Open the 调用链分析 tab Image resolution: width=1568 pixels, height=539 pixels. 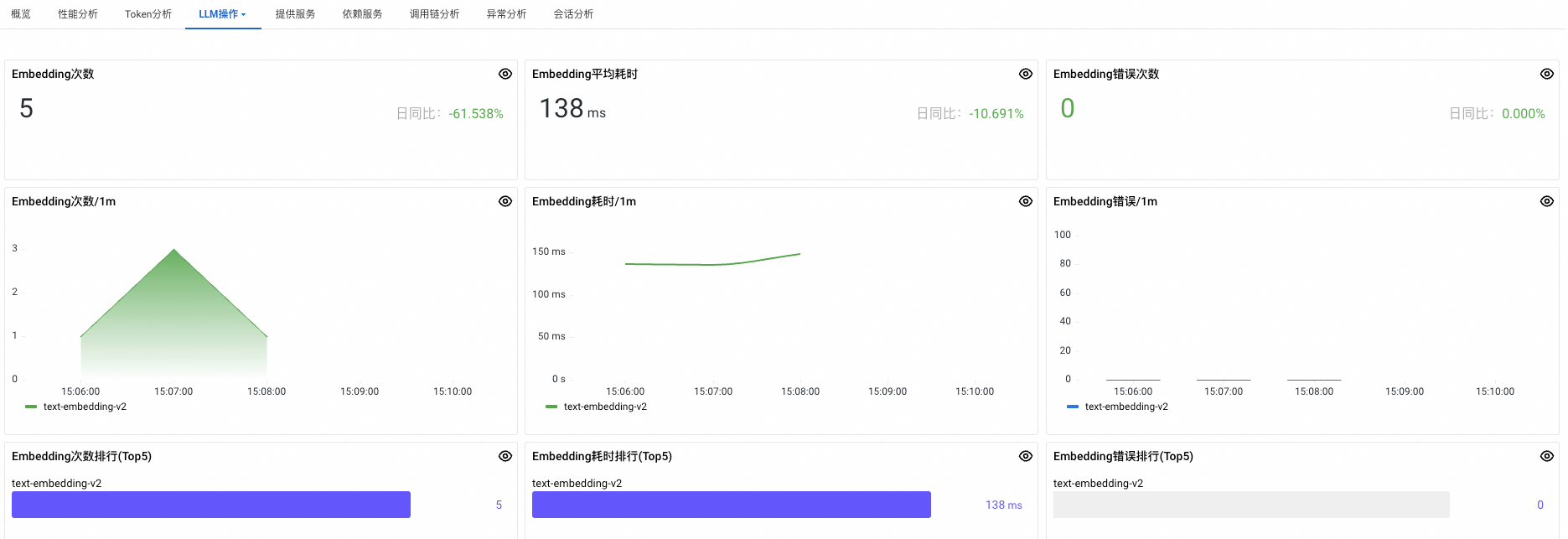point(434,14)
